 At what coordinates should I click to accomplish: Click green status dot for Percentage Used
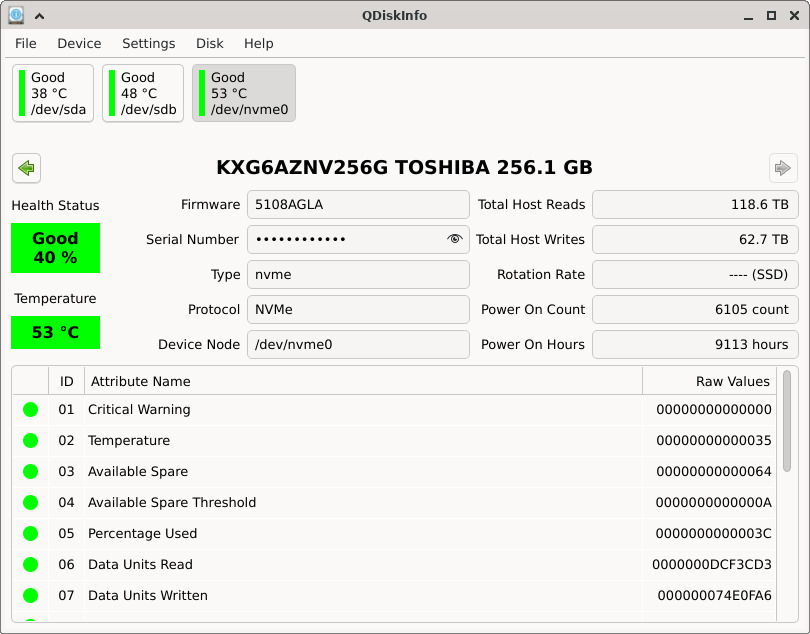[30, 534]
